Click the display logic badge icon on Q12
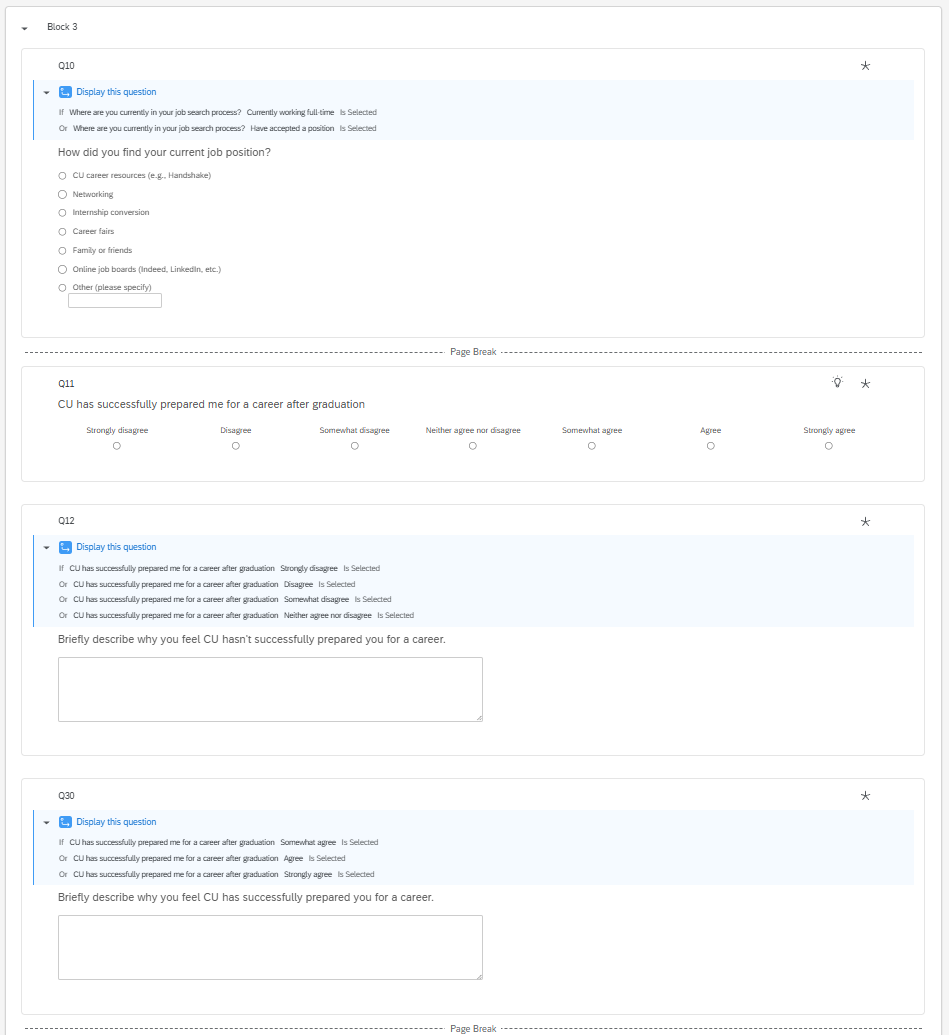Viewport: 949px width, 1035px height. (64, 546)
